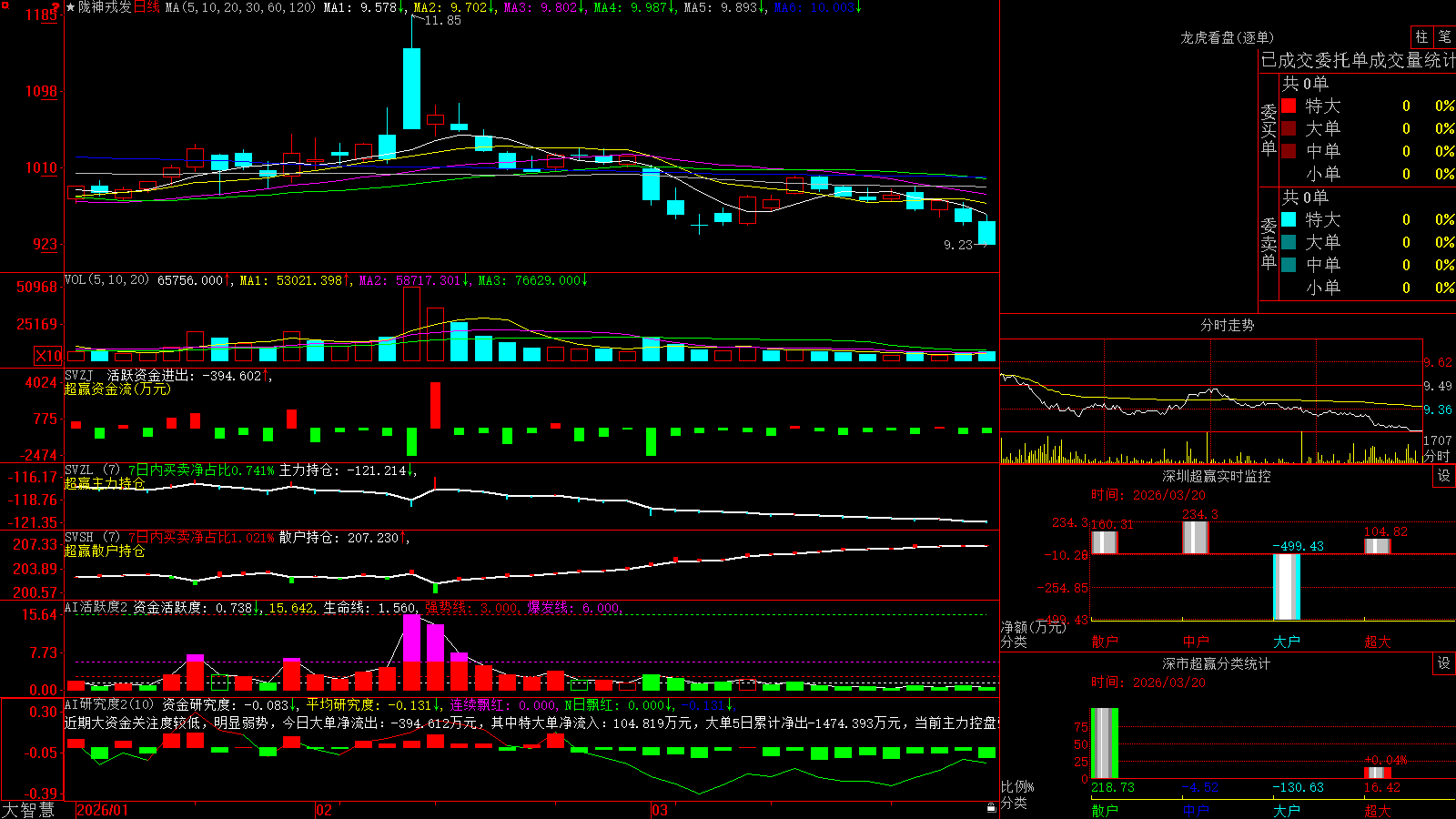Click the teal 大单 sell-order swatch
1456x819 pixels.
1289,242
